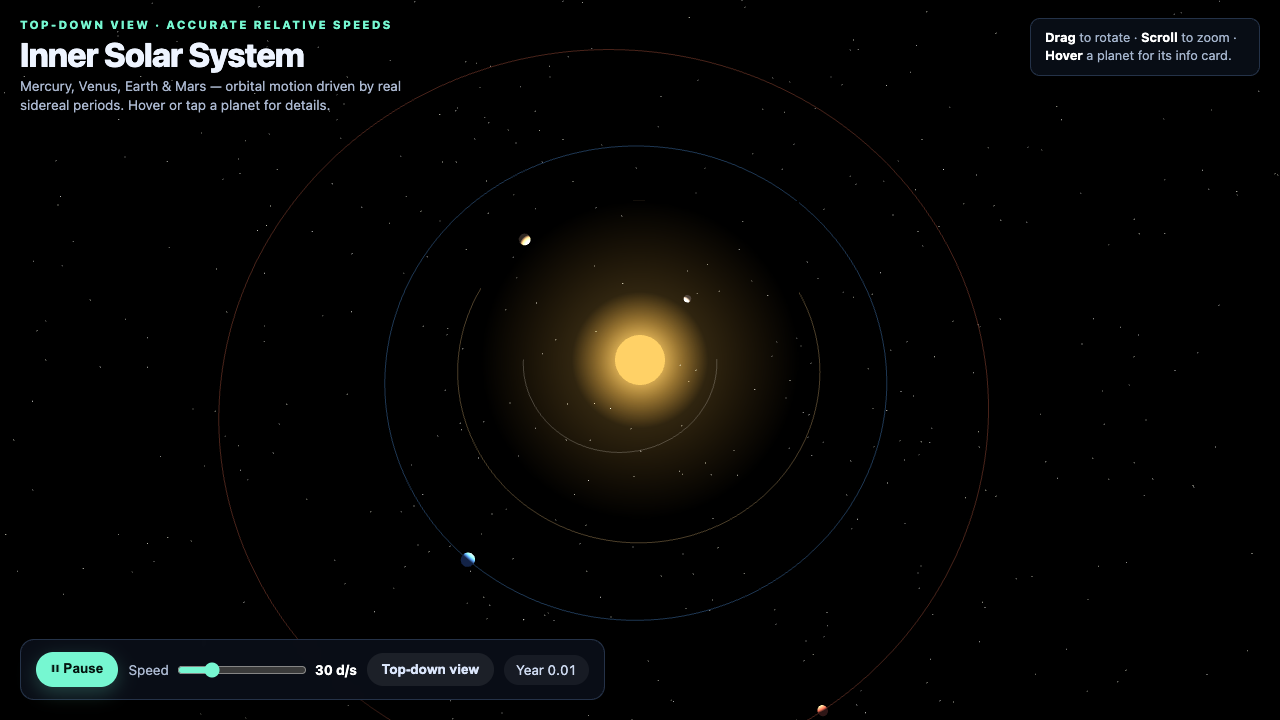Click the Speed label
Image resolution: width=1280 pixels, height=720 pixels.
(148, 670)
